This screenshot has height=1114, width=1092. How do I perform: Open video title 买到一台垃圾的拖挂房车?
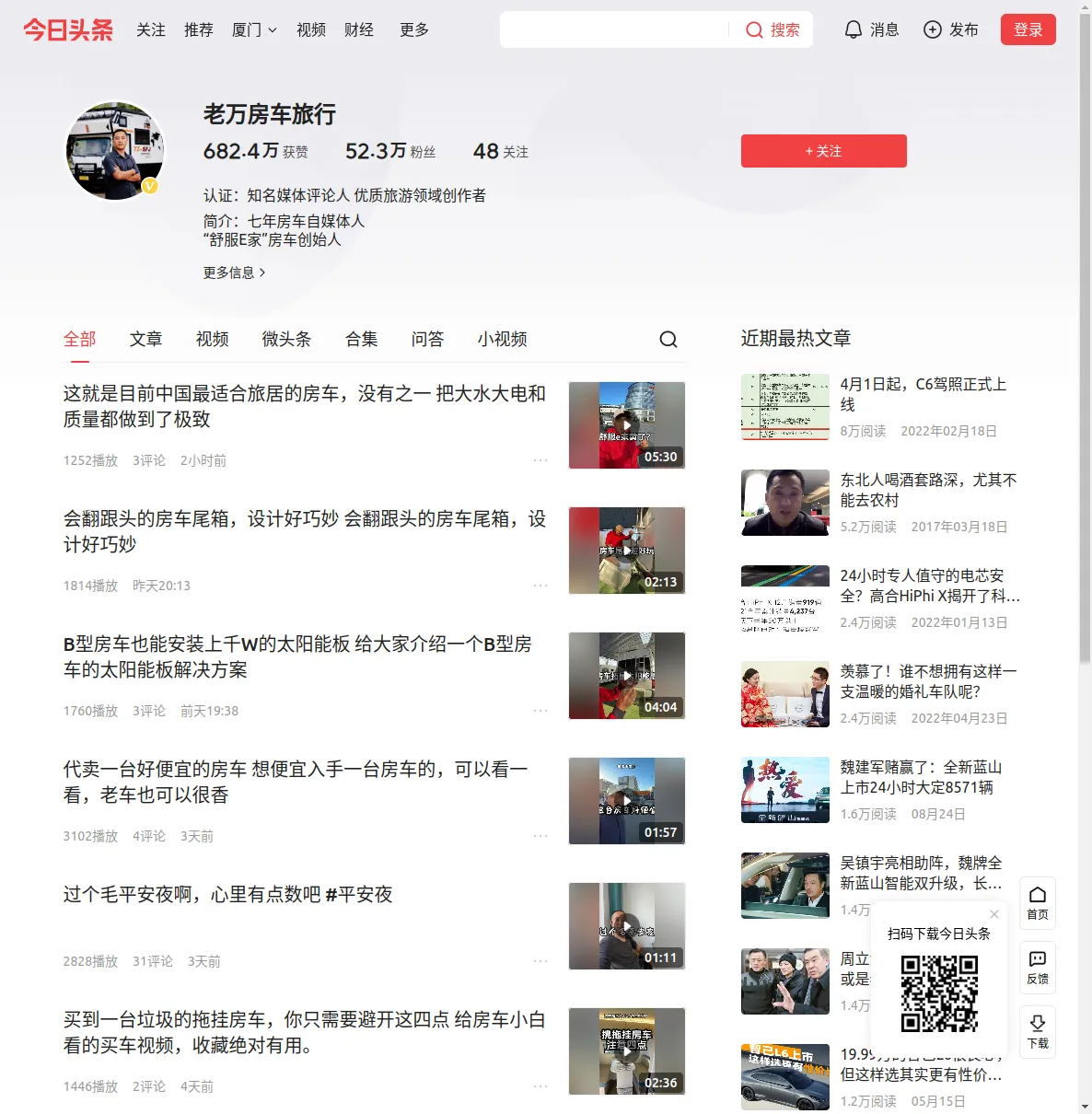pos(305,1032)
